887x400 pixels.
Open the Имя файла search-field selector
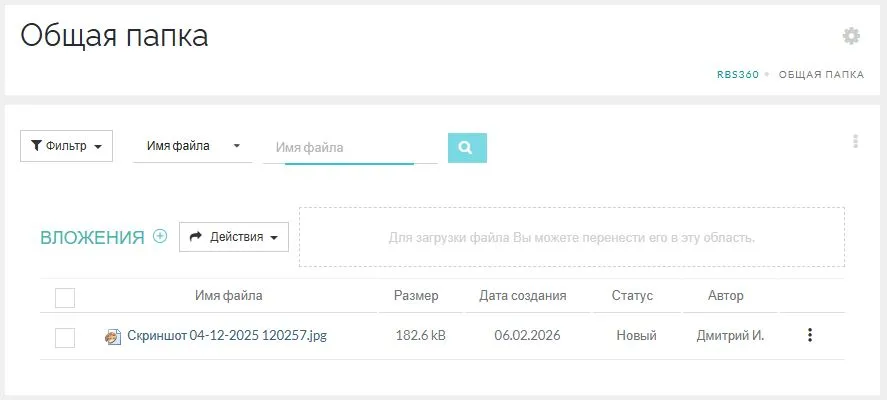[x=192, y=146]
